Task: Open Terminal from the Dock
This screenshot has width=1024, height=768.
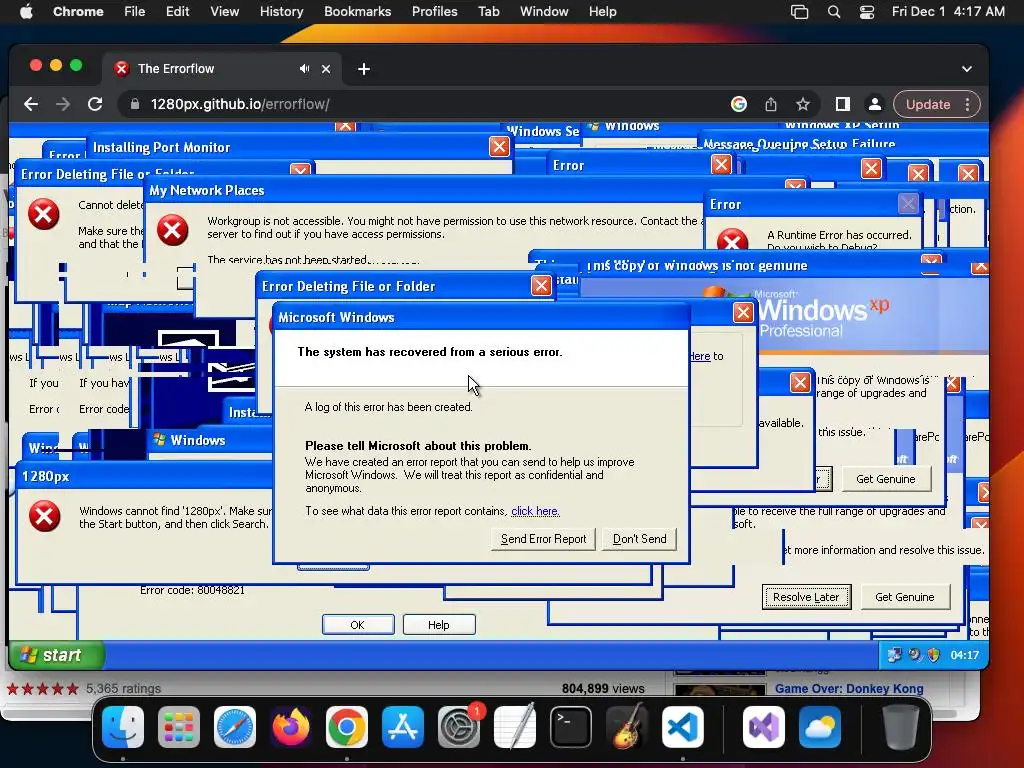Action: pos(571,727)
